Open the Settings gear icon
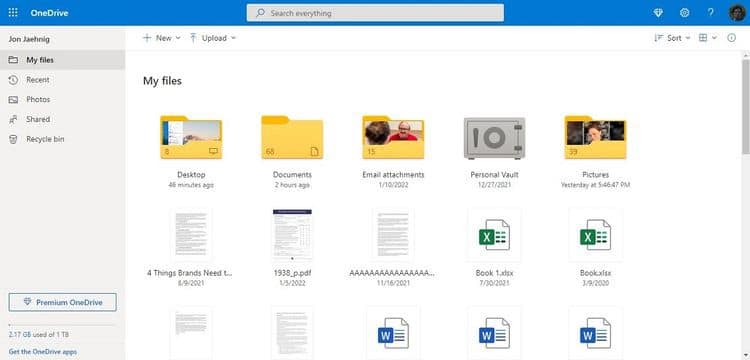The width and height of the screenshot is (750, 360). pyautogui.click(x=684, y=13)
